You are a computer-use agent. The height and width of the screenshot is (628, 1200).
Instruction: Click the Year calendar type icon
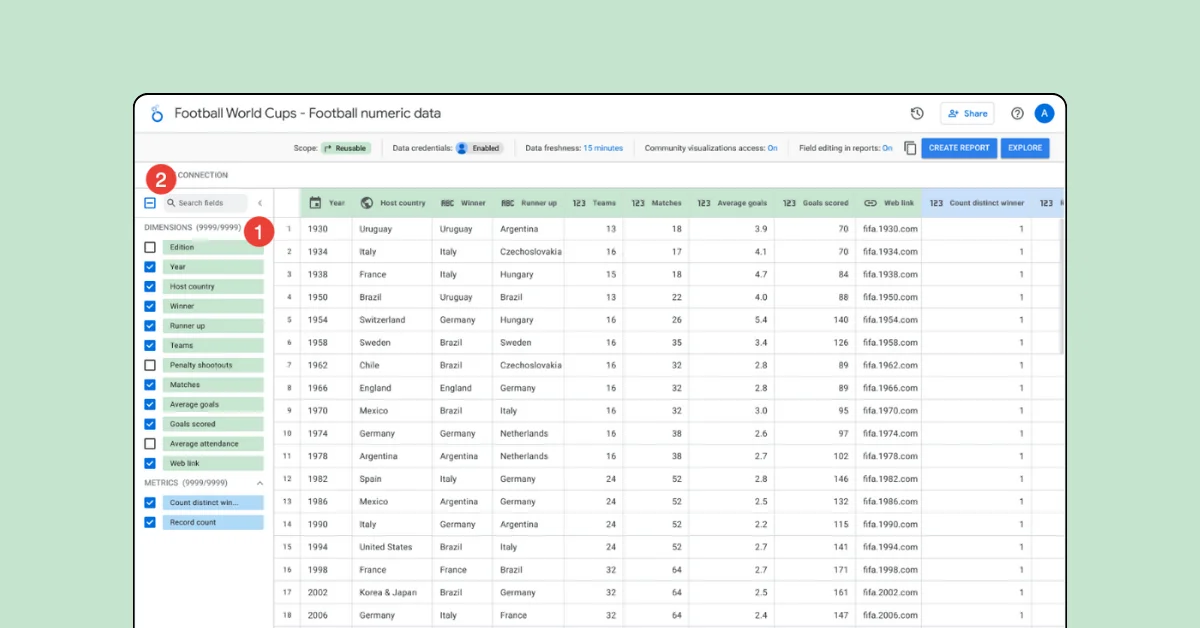point(316,203)
